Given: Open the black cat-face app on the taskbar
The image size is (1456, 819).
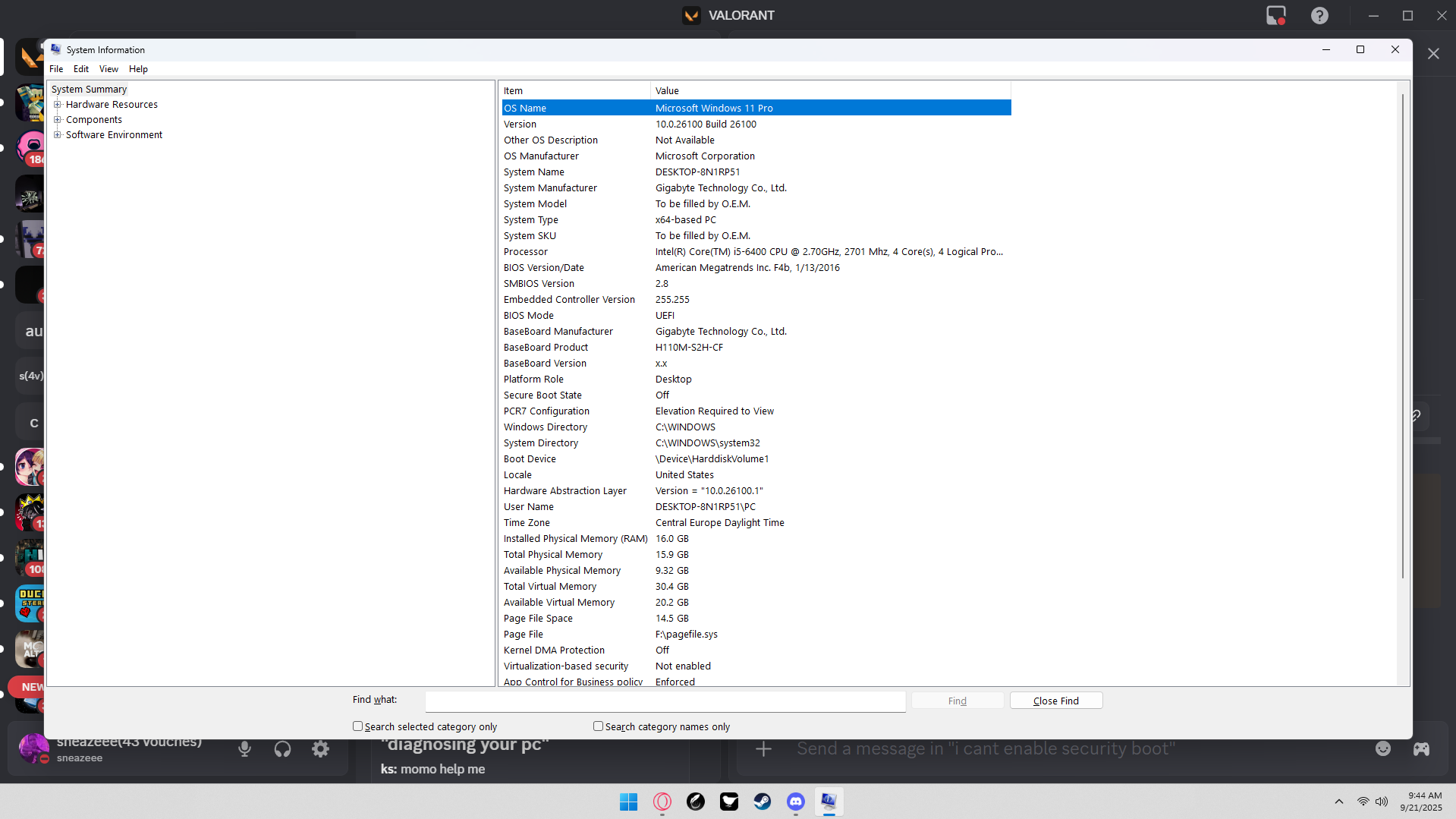Looking at the screenshot, I should 729,802.
